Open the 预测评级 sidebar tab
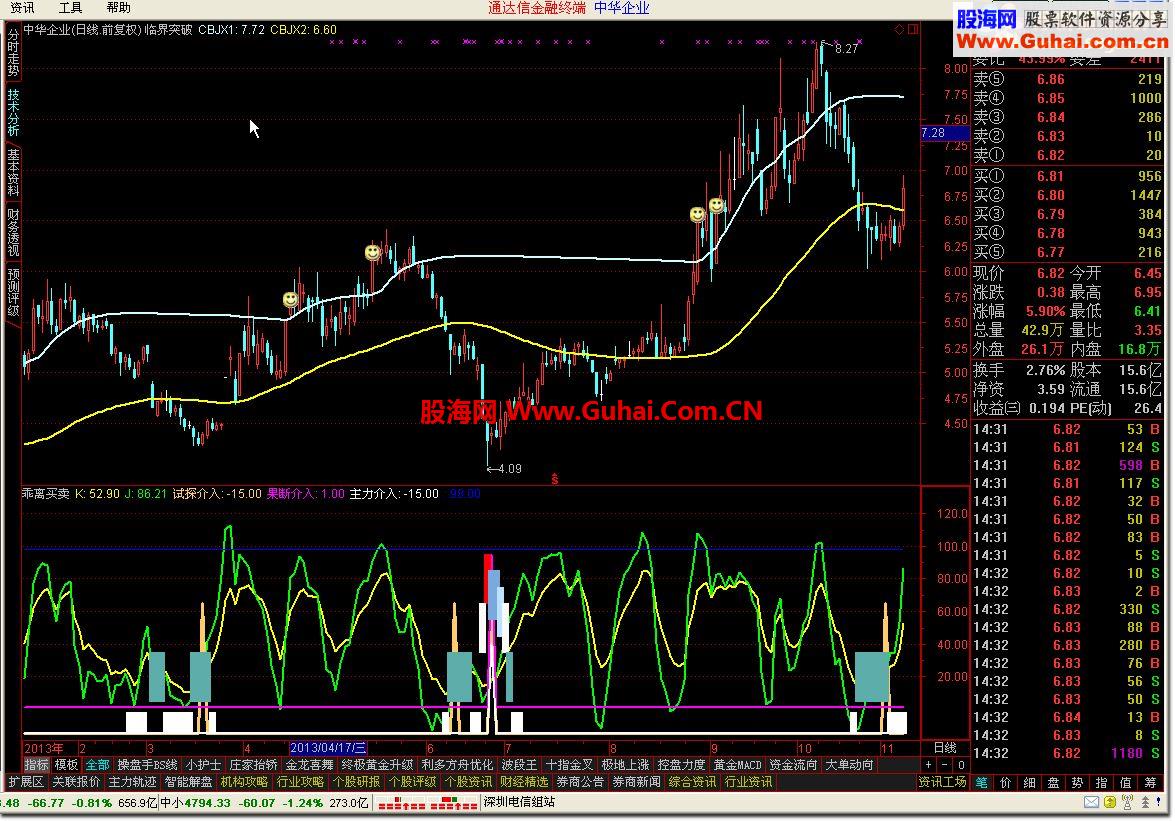 (13, 292)
